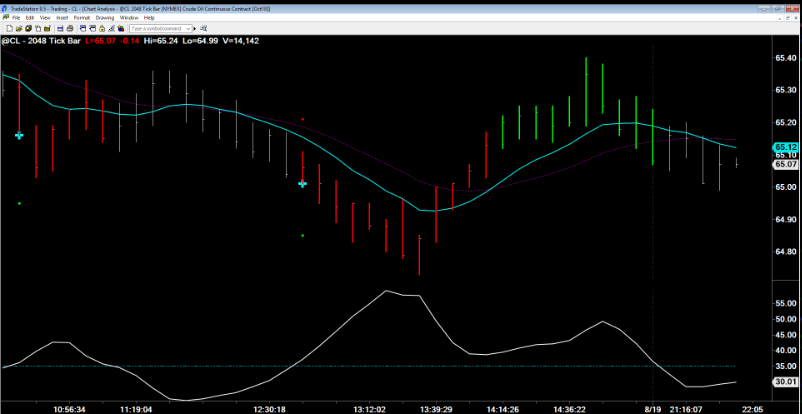Screen dimensions: 802x414
Task: Click the Print toolbar icon
Action: click(70, 29)
